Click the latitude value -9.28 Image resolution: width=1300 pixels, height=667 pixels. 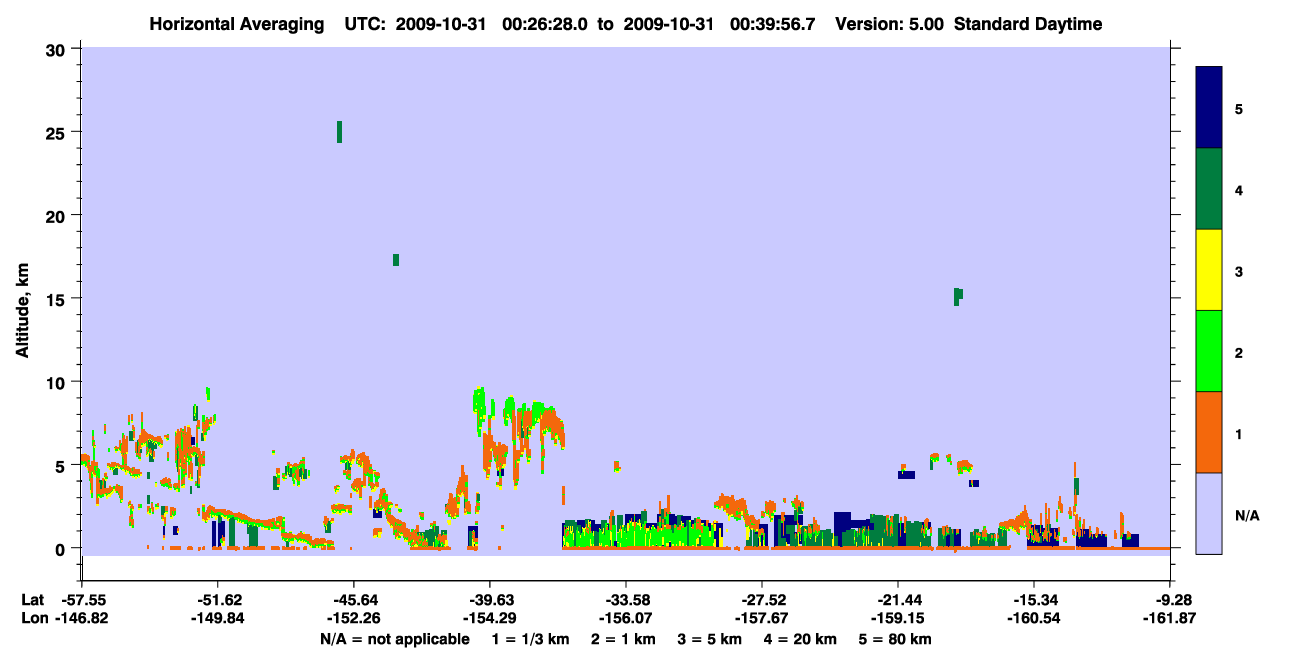point(1173,600)
